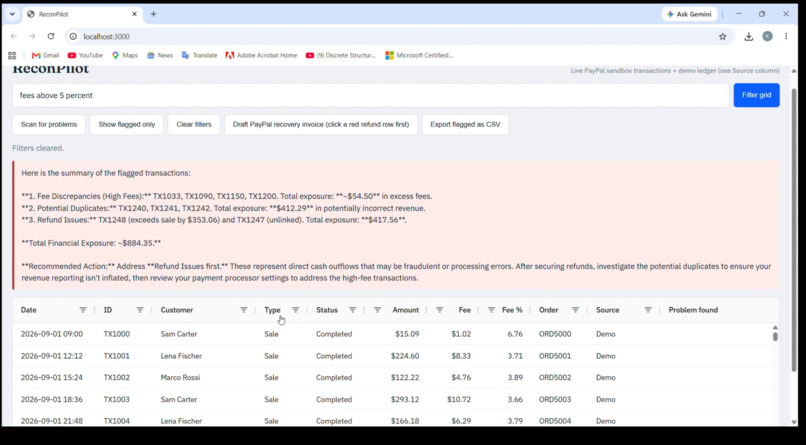Click the 2026-09-01 18:36 date cell

(51, 399)
